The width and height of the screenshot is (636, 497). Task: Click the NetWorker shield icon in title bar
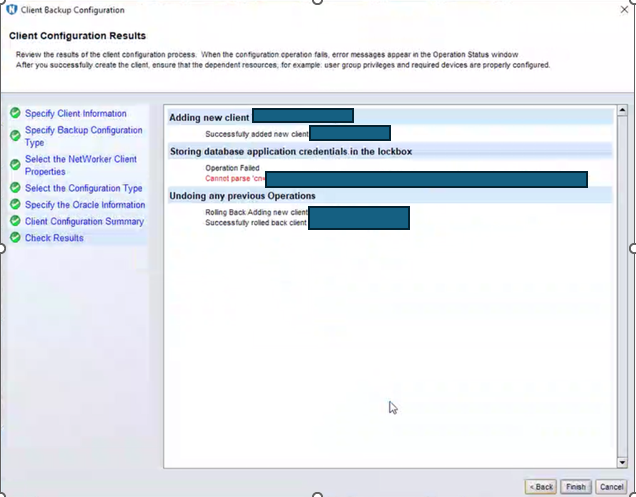pos(12,9)
